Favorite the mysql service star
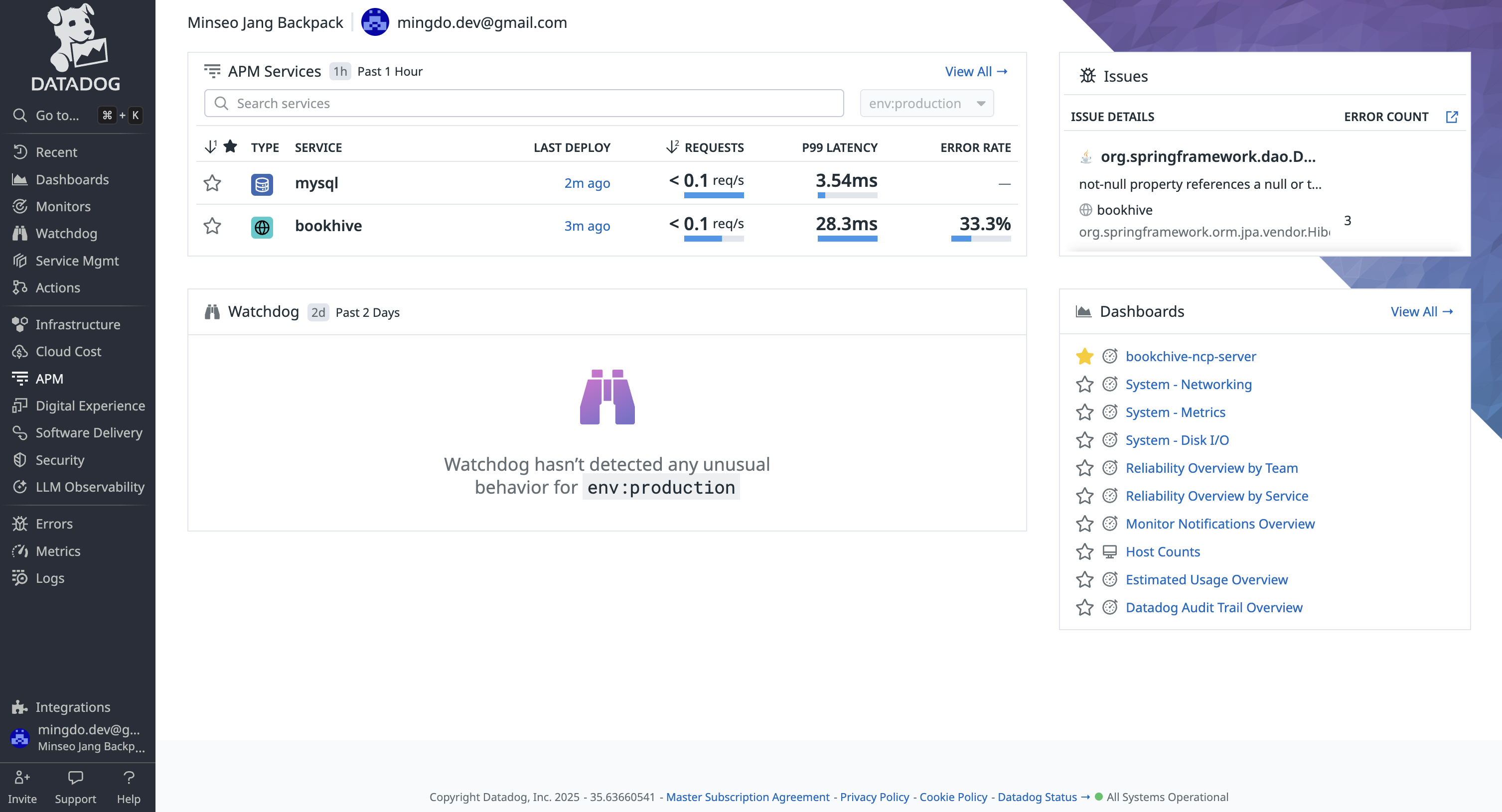The image size is (1502, 812). point(212,183)
